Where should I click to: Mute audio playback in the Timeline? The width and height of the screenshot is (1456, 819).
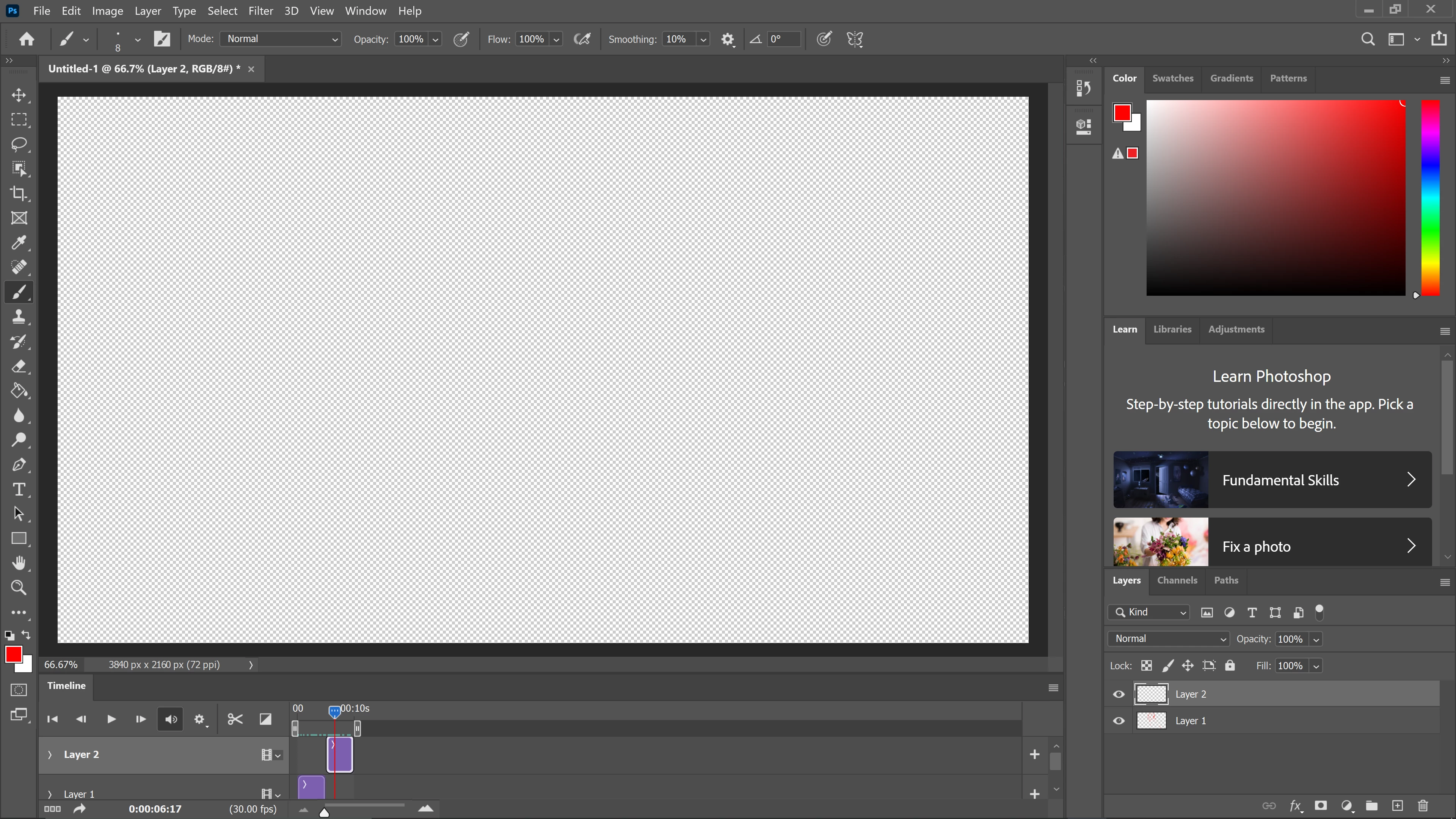click(x=171, y=720)
